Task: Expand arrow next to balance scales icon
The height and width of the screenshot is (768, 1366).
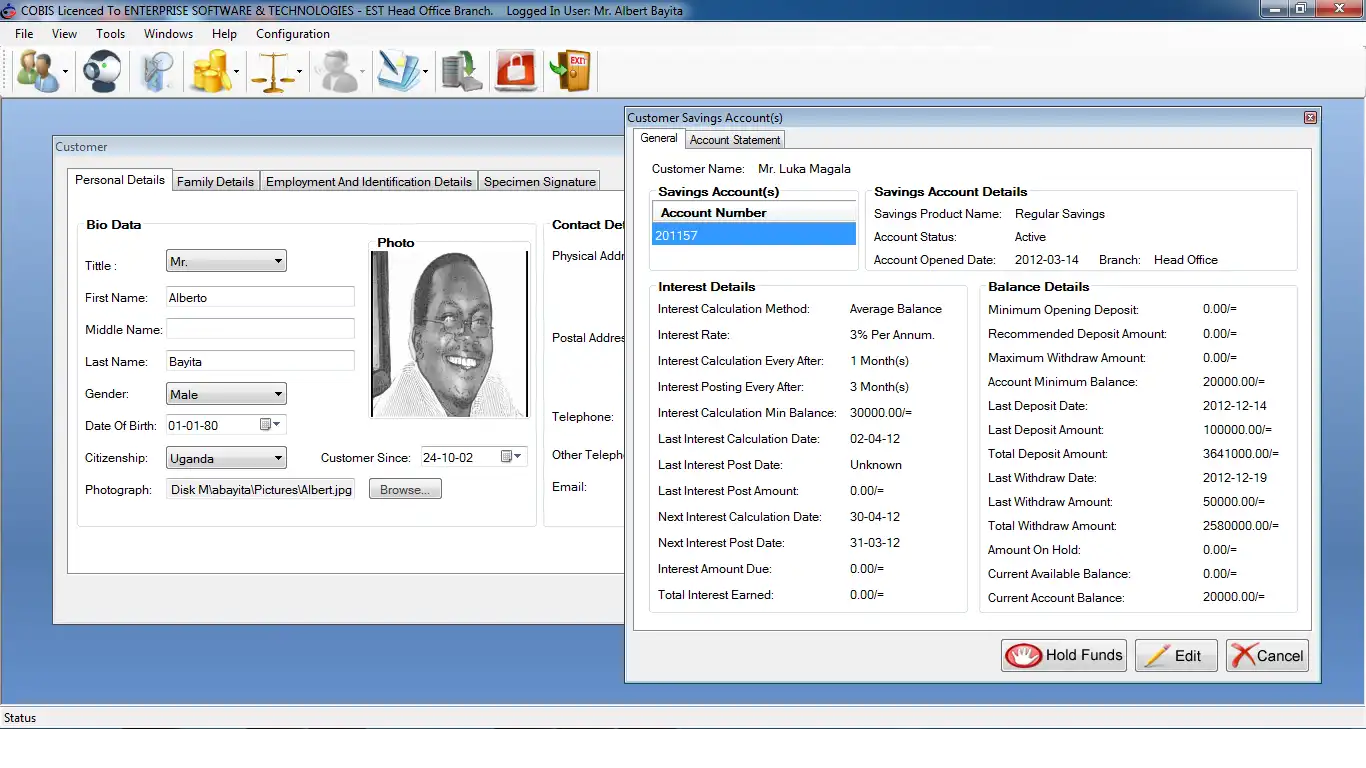Action: tap(299, 72)
